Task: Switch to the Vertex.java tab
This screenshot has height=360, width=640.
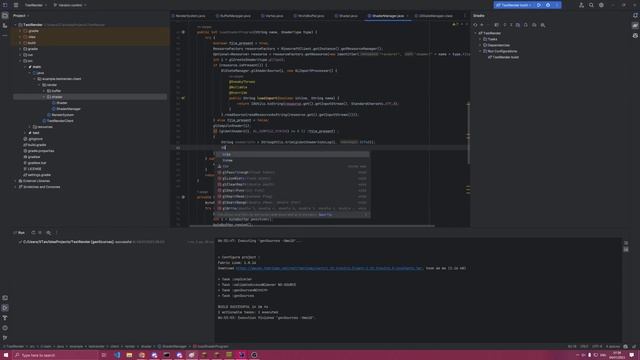Action: pyautogui.click(x=272, y=16)
